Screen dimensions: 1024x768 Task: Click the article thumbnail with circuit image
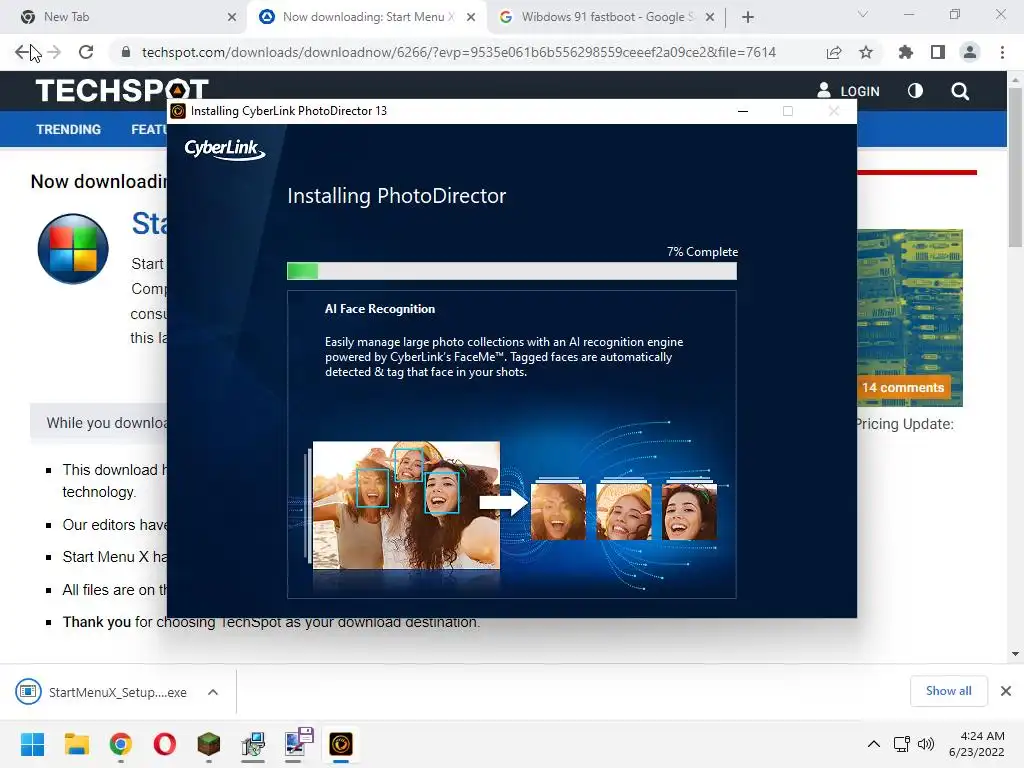910,318
